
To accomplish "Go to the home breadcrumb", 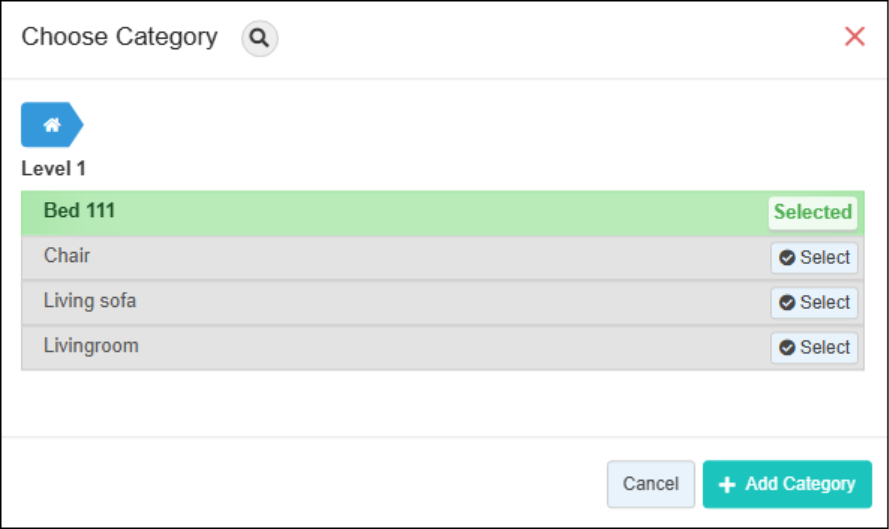I will (x=52, y=125).
